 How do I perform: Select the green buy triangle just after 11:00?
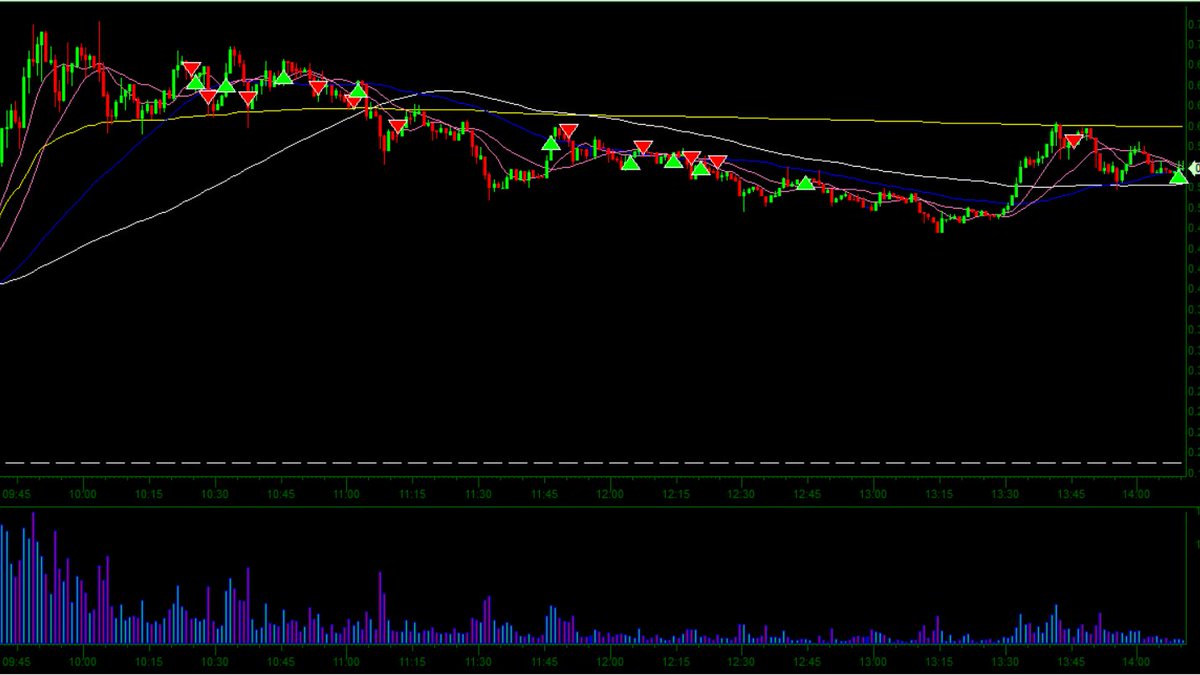[358, 91]
